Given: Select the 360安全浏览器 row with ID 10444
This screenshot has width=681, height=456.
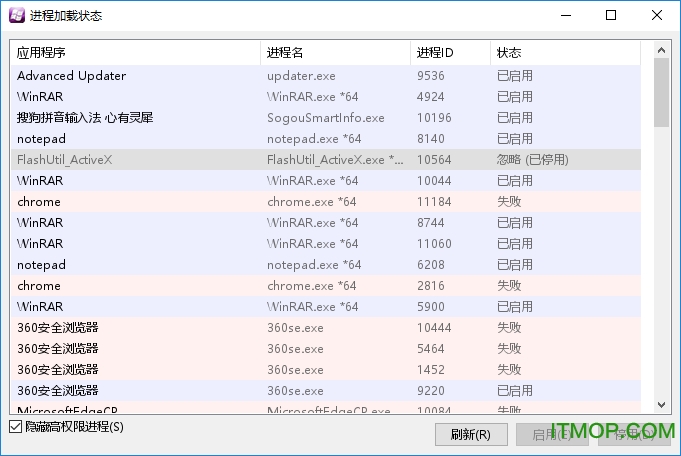Looking at the screenshot, I should 326,328.
